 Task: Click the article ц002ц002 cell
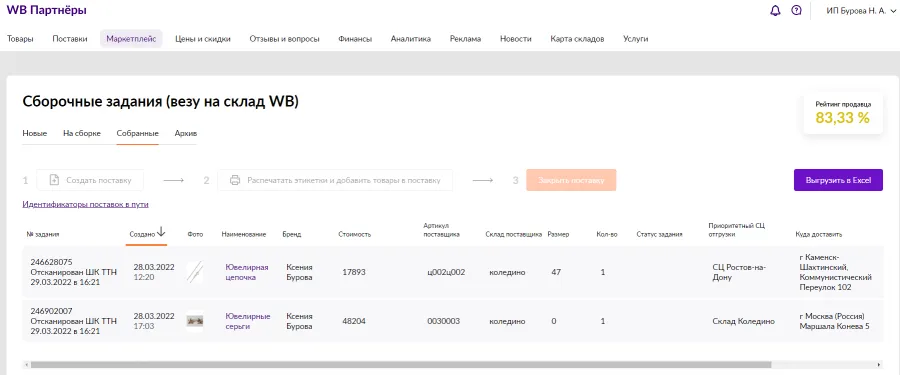(446, 272)
